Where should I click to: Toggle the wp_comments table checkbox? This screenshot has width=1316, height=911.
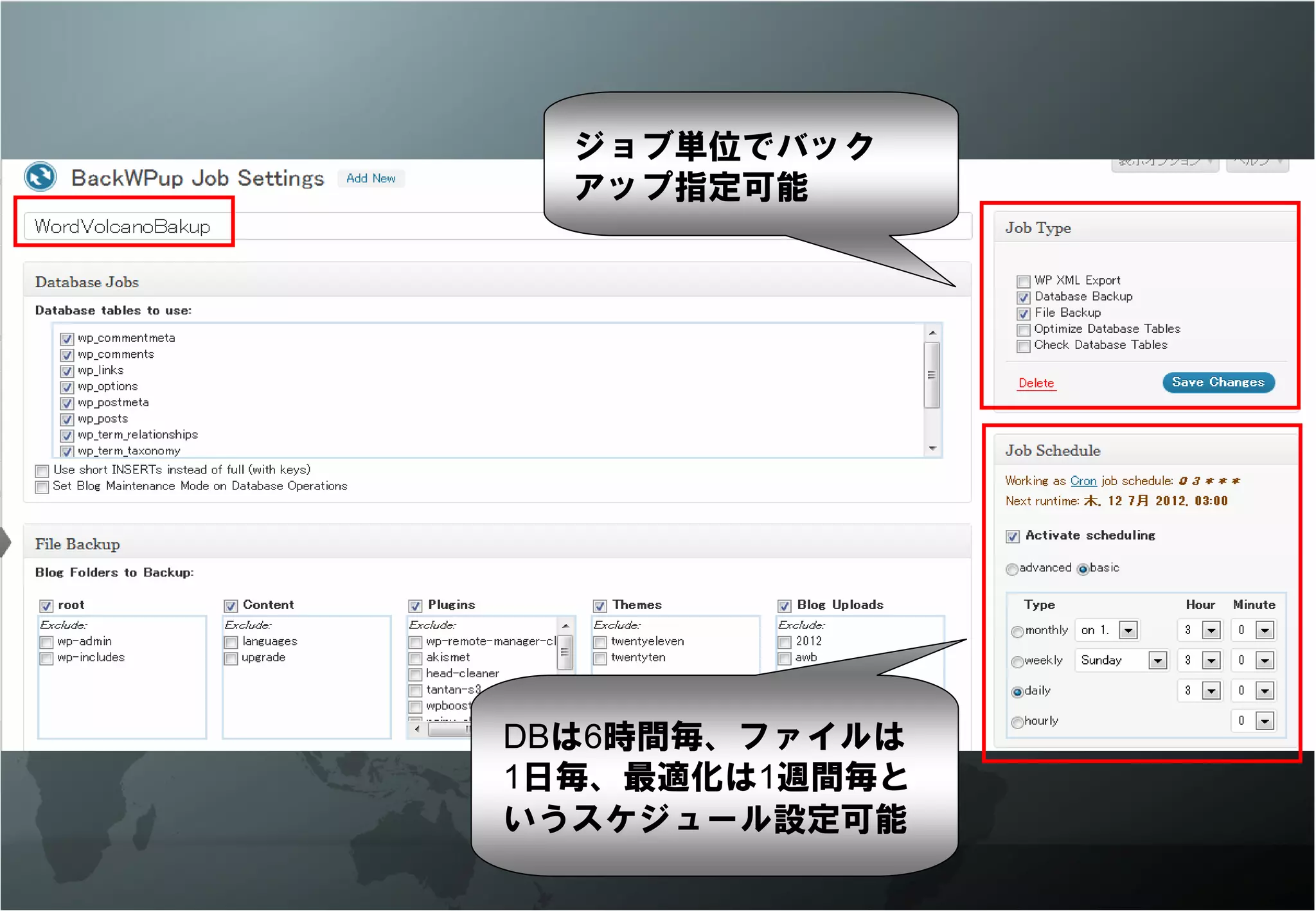[67, 355]
